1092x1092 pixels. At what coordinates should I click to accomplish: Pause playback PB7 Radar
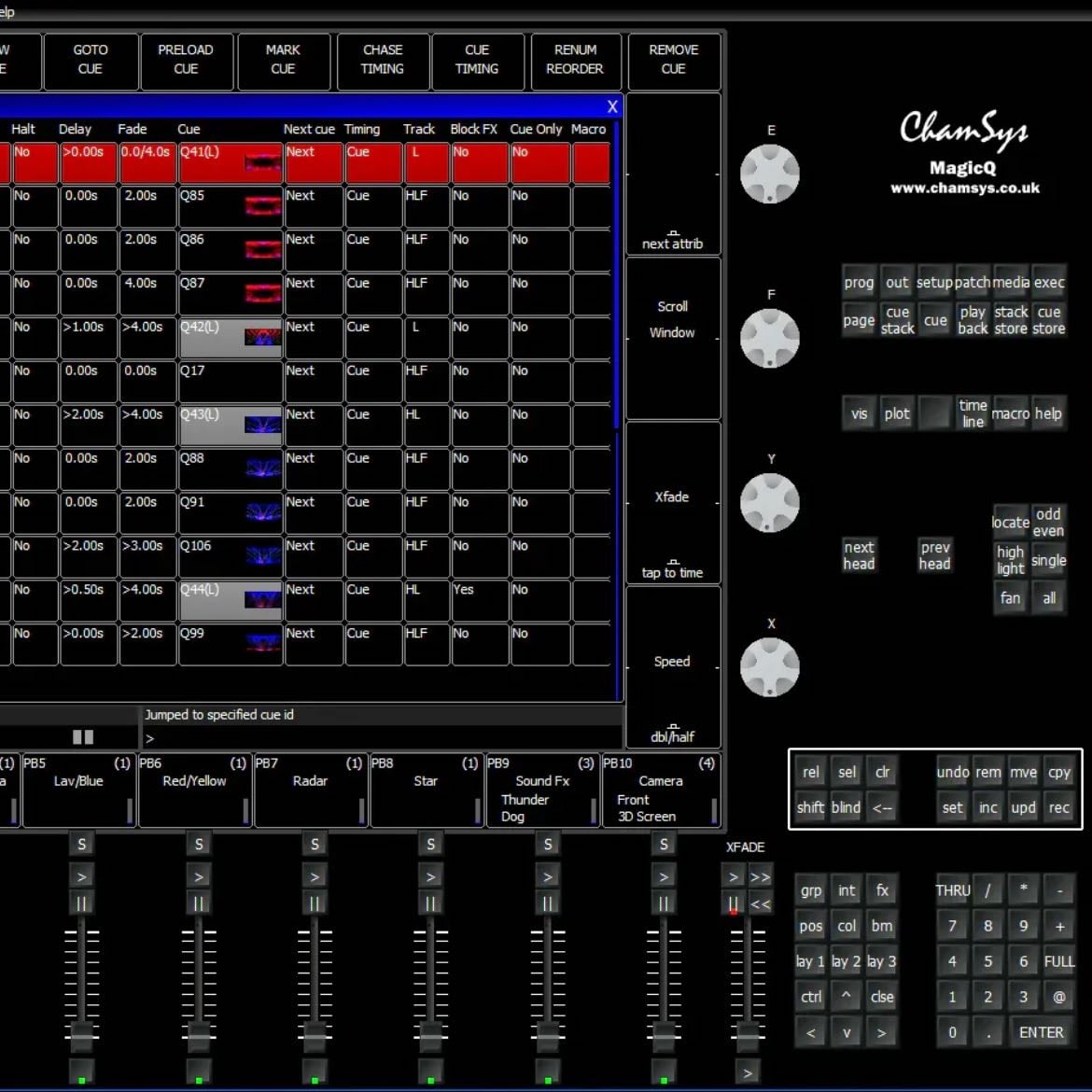(x=315, y=903)
